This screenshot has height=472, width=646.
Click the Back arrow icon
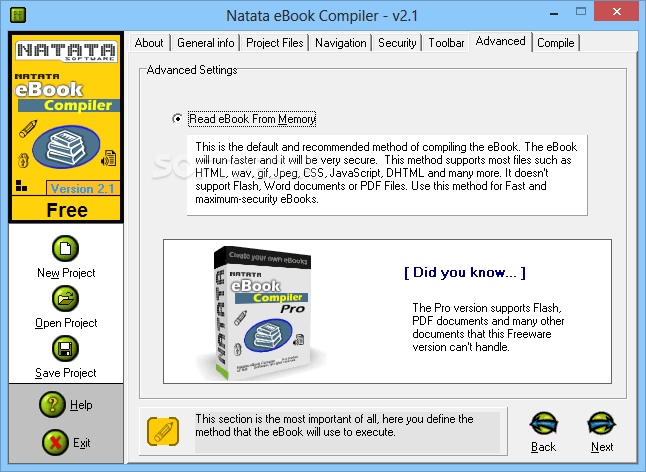(x=543, y=423)
